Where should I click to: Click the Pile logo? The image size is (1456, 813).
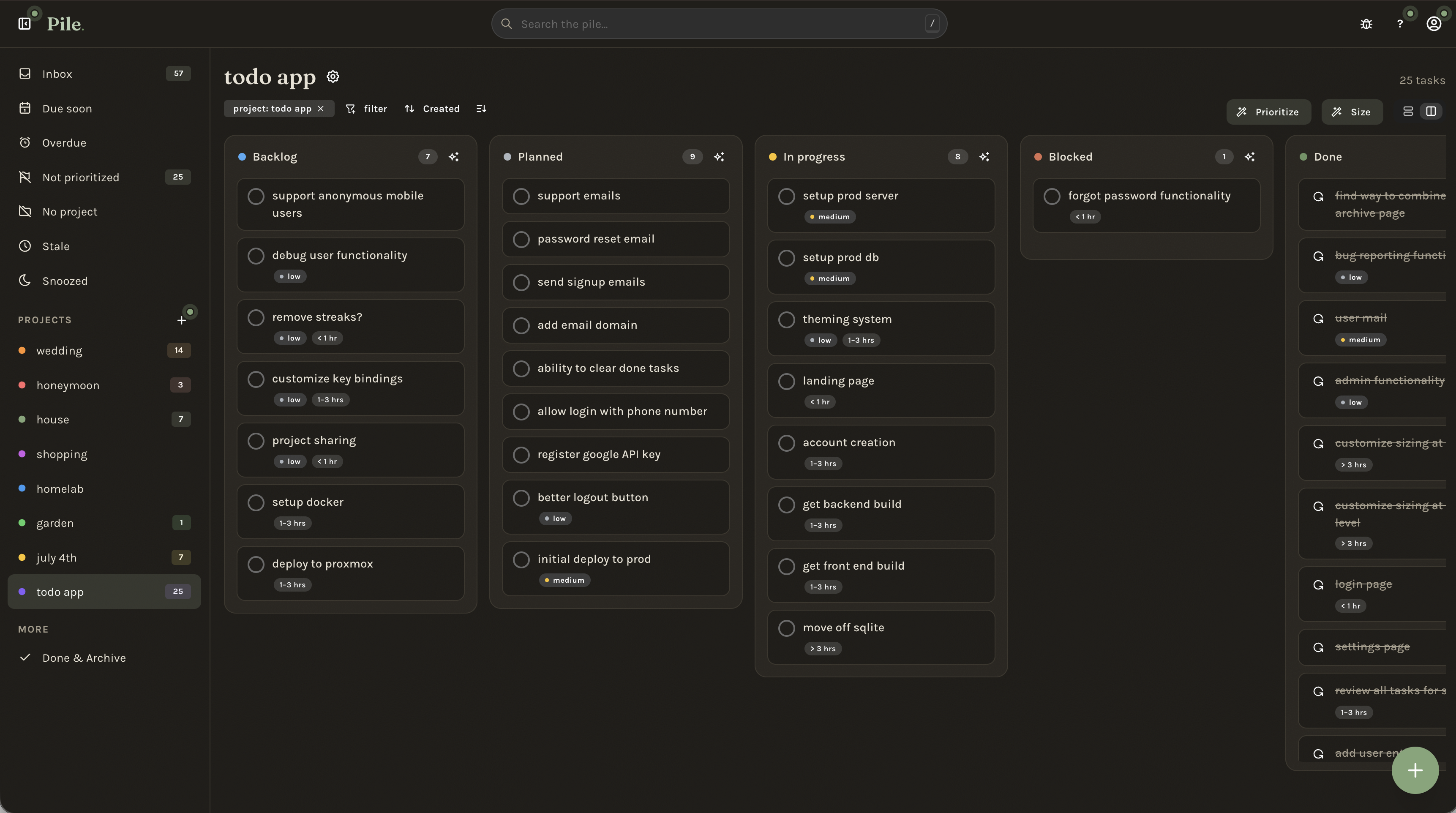pyautogui.click(x=65, y=24)
